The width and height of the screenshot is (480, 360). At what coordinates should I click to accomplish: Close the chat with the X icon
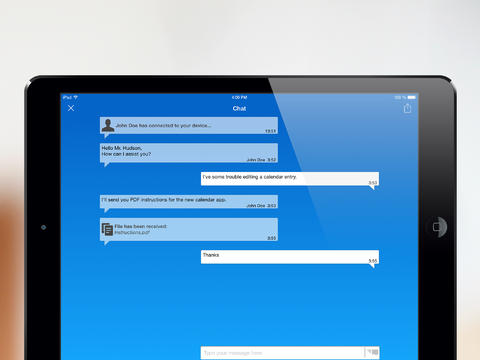coord(71,108)
